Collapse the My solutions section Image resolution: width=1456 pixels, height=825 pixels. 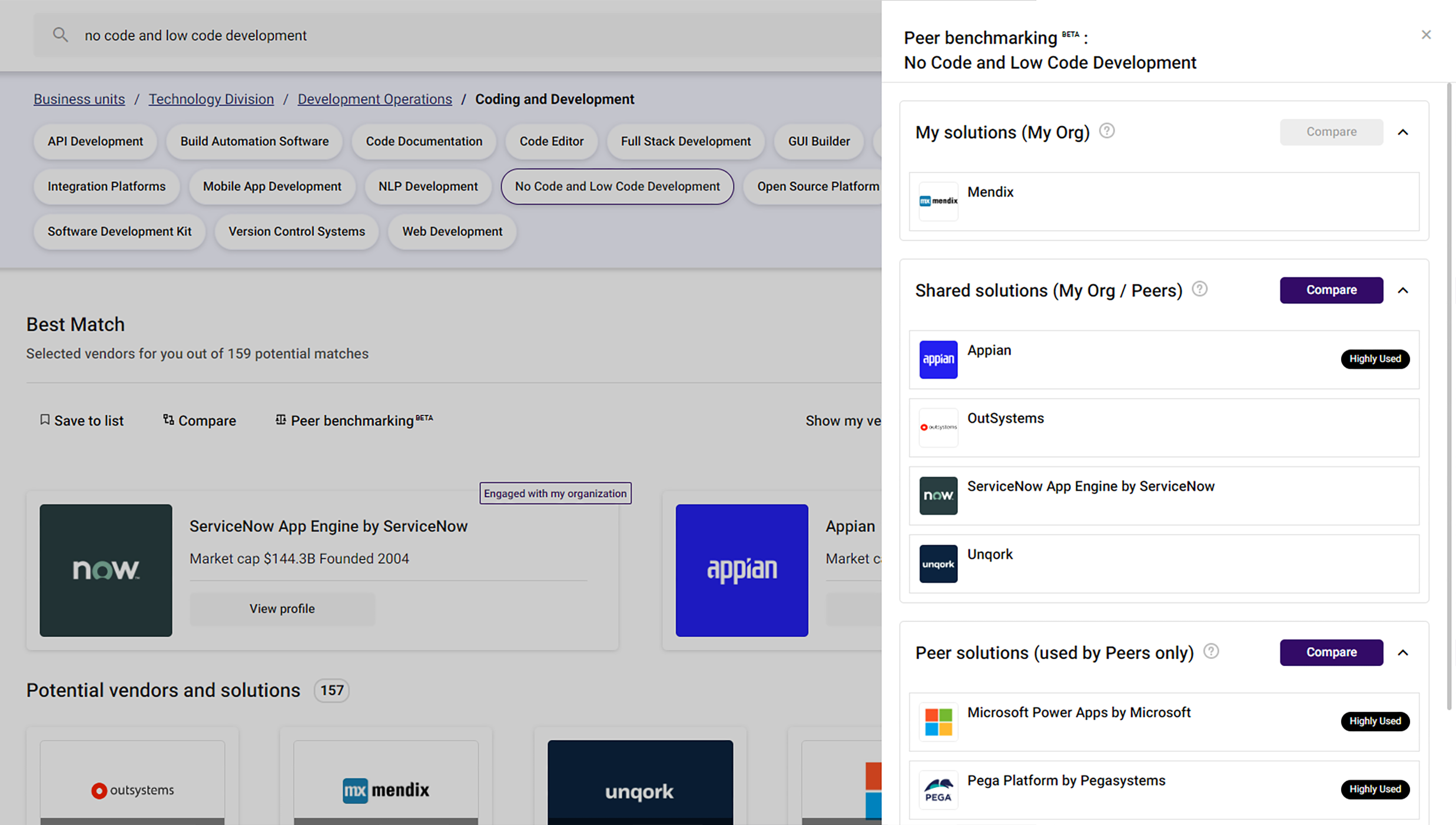tap(1403, 132)
